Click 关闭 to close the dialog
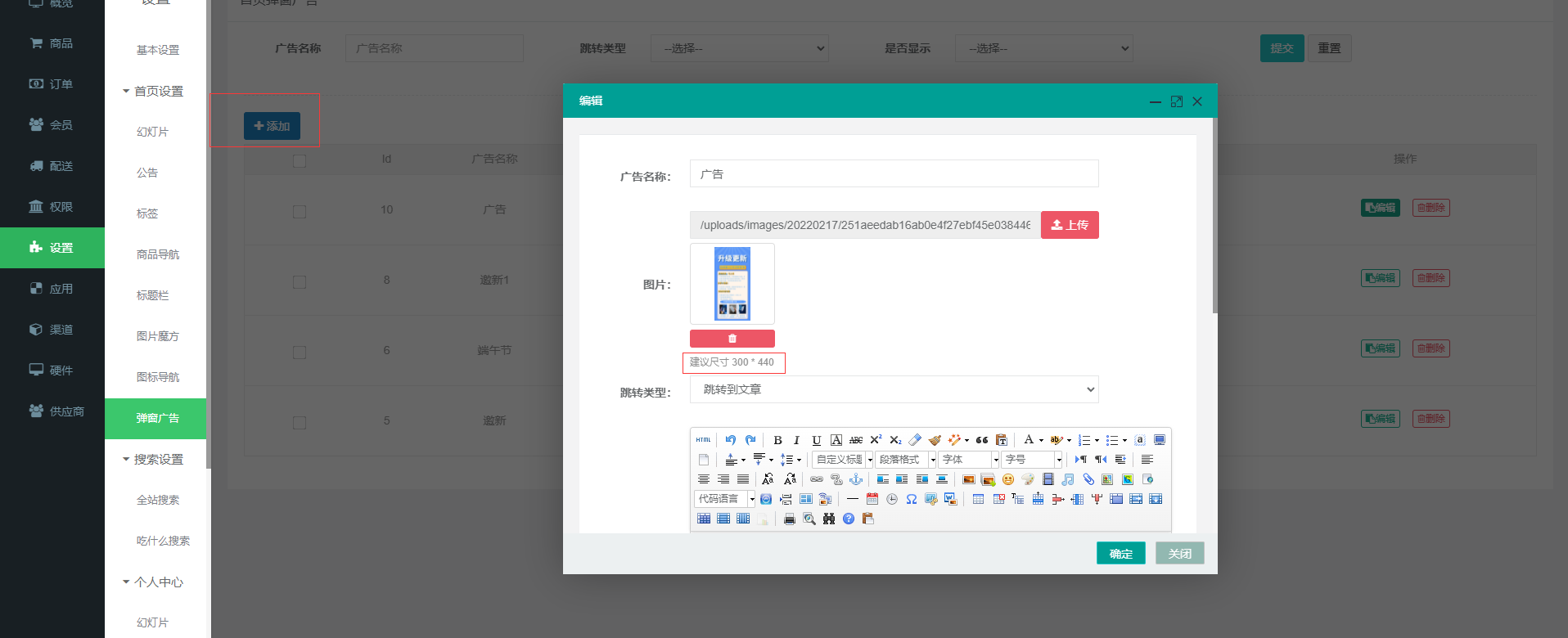 (1180, 554)
